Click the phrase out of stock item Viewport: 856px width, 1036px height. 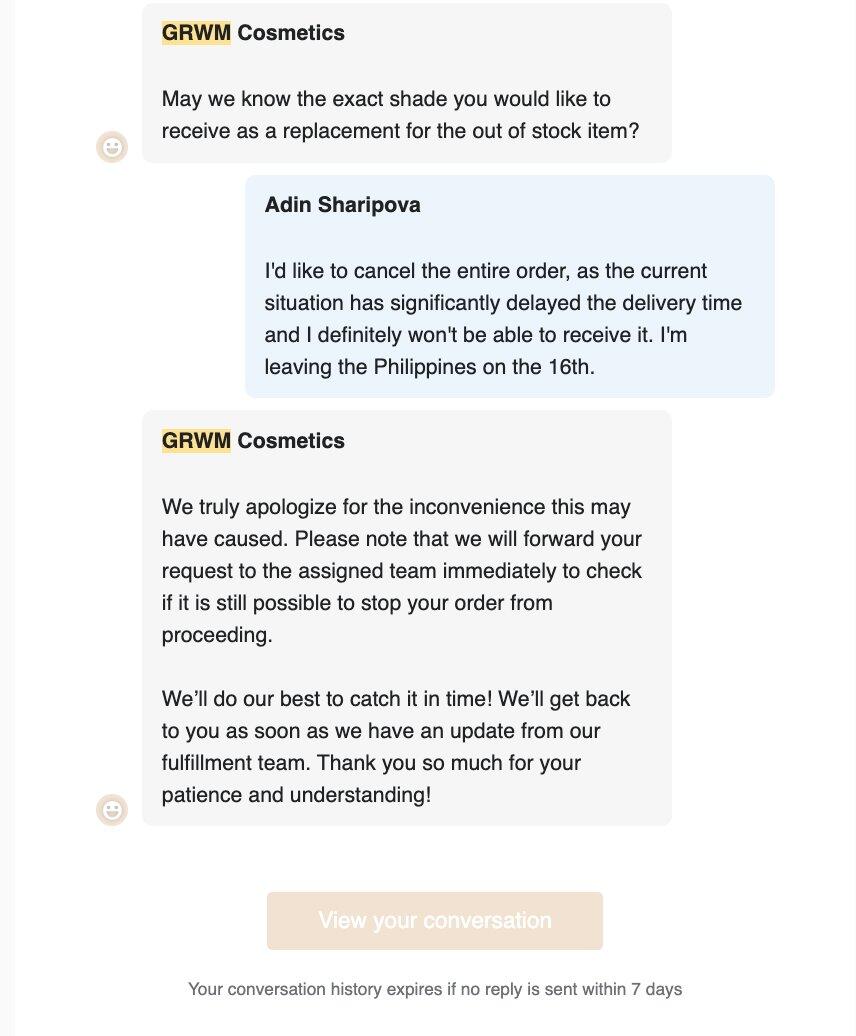(556, 131)
